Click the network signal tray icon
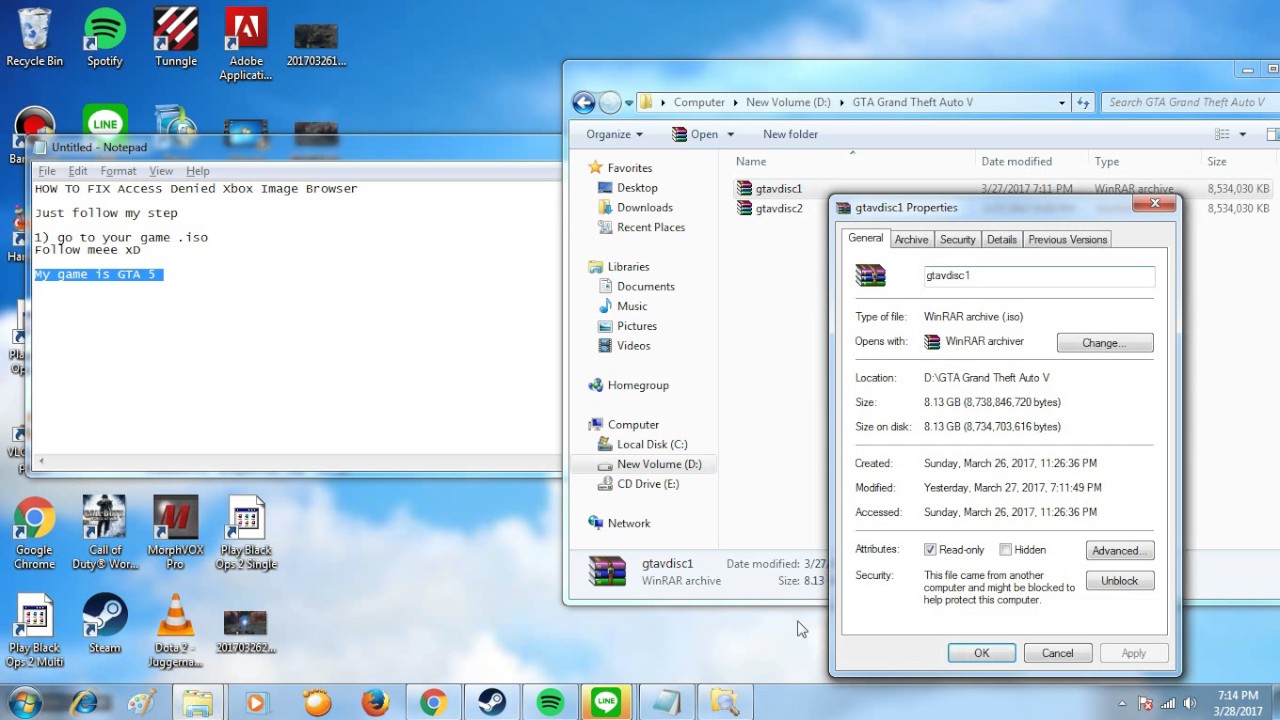 pyautogui.click(x=1168, y=703)
